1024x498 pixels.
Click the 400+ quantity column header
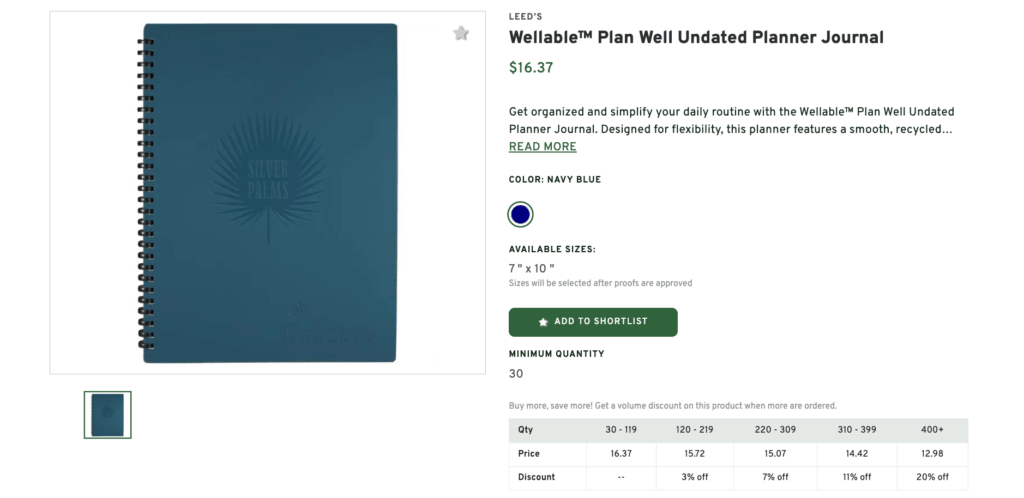(931, 430)
